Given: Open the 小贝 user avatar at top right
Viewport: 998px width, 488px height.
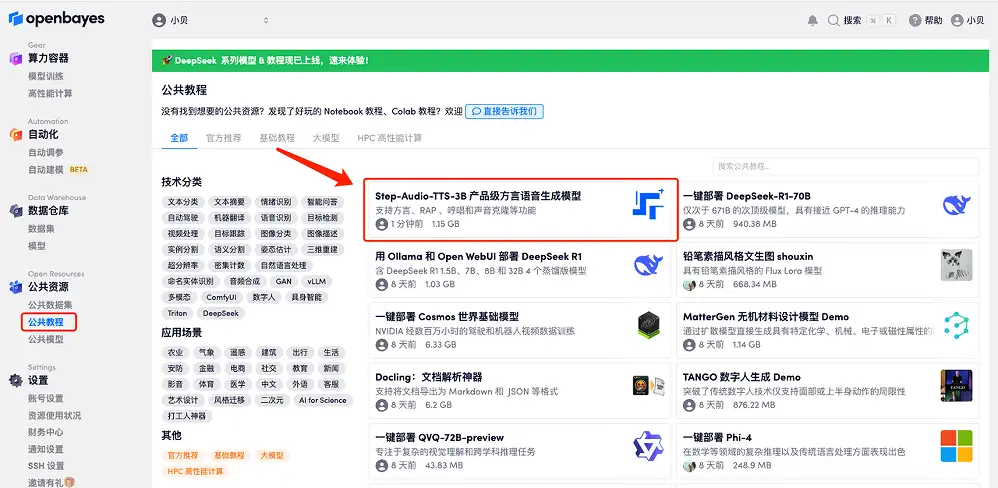Looking at the screenshot, I should pyautogui.click(x=957, y=20).
